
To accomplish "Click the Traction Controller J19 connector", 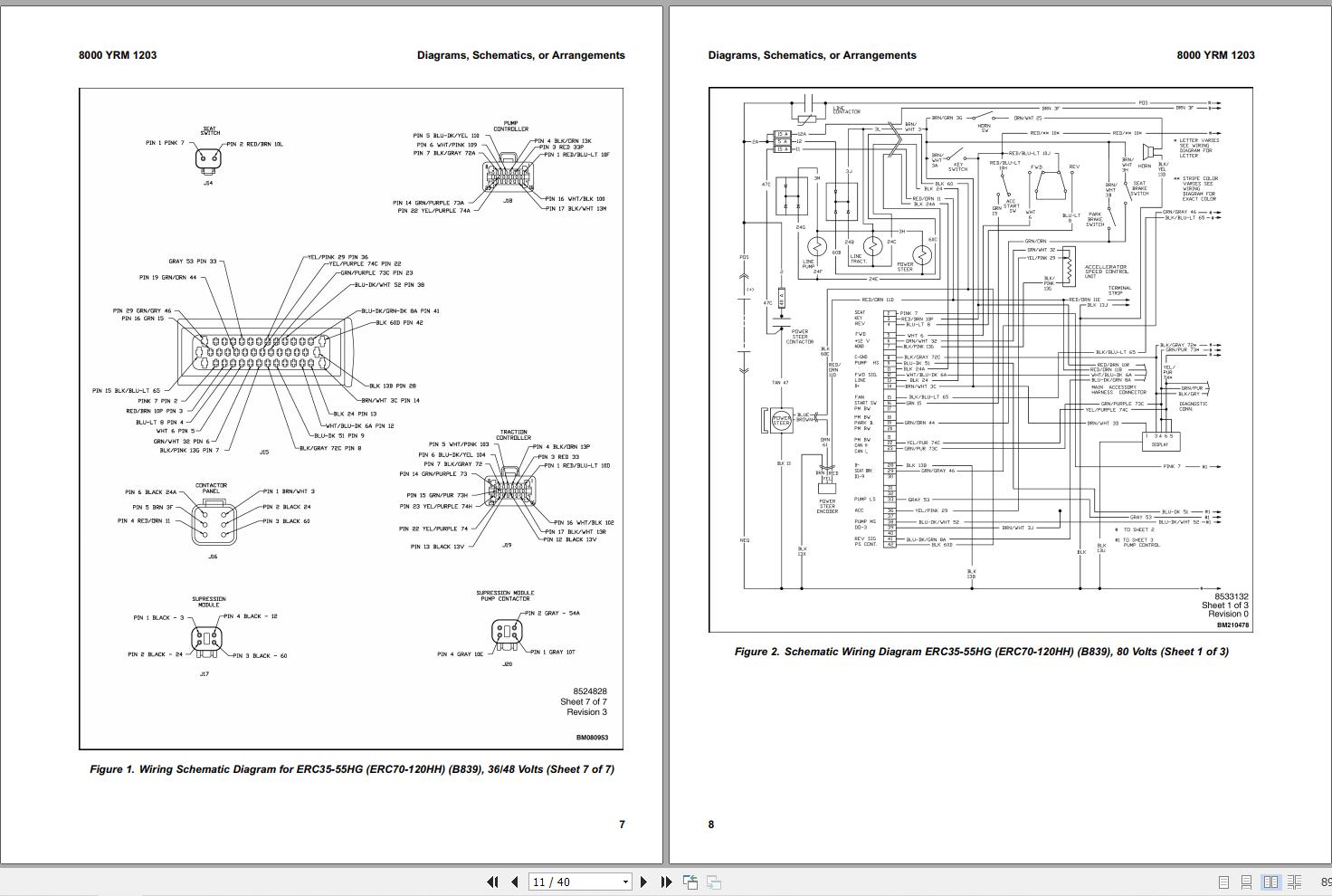I will 509,491.
